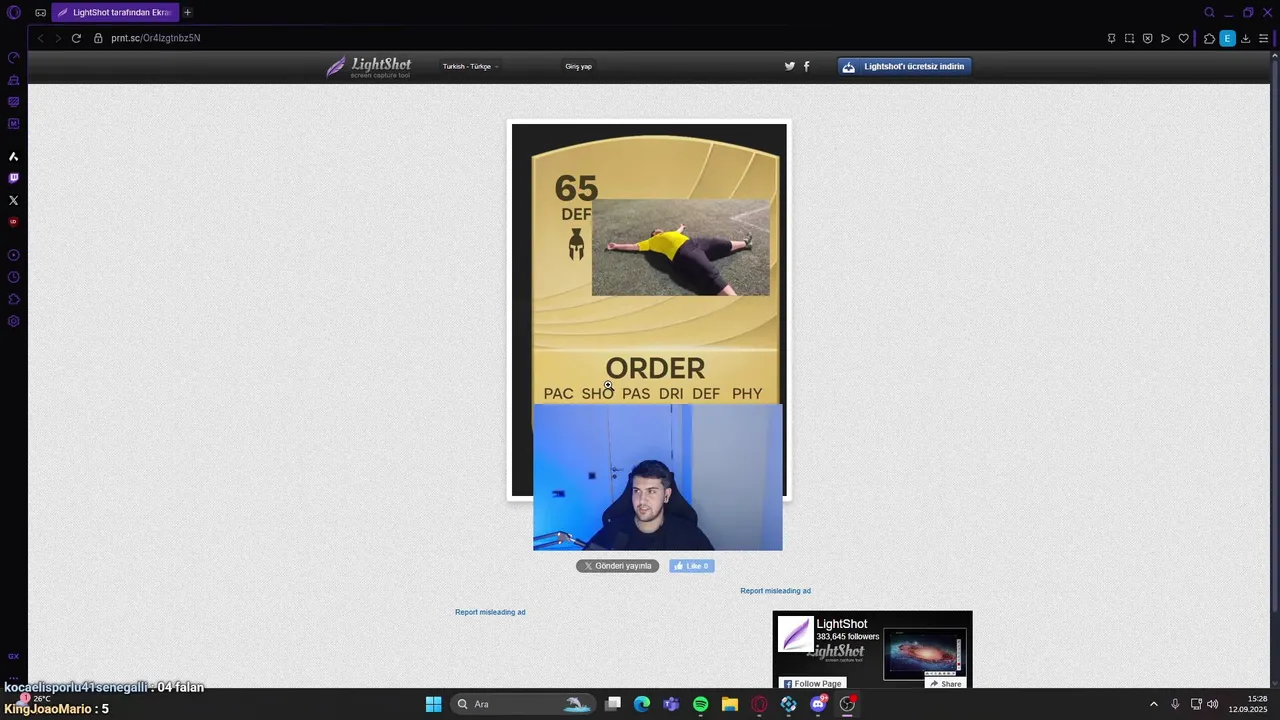Screen dimensions: 1280x720
Task: Take a snapshot with the capture icon
Action: pyautogui.click(x=1129, y=38)
